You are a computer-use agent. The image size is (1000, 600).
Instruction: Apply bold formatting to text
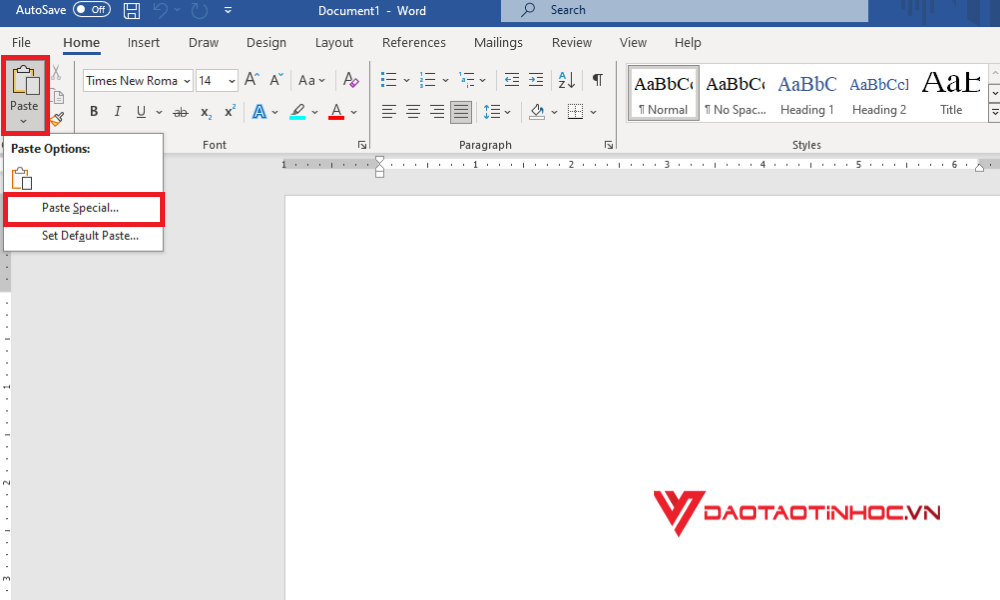(x=93, y=111)
